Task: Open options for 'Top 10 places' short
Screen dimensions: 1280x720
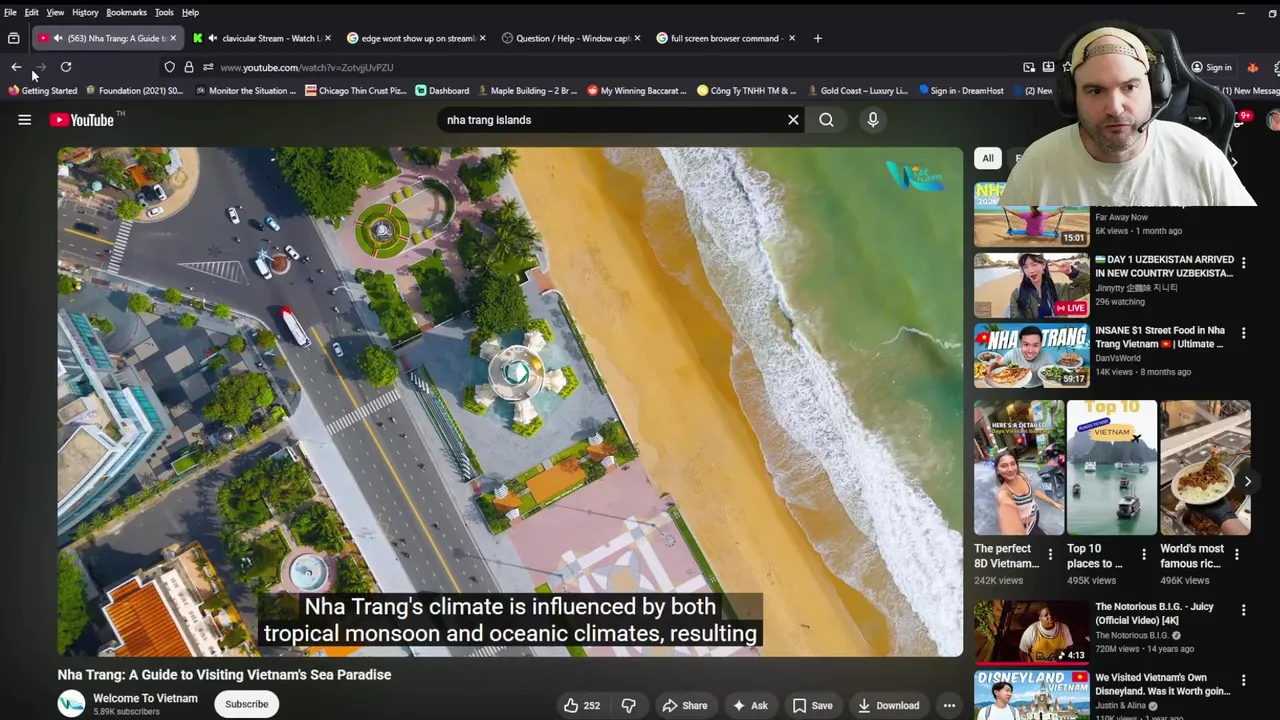Action: tap(1143, 554)
